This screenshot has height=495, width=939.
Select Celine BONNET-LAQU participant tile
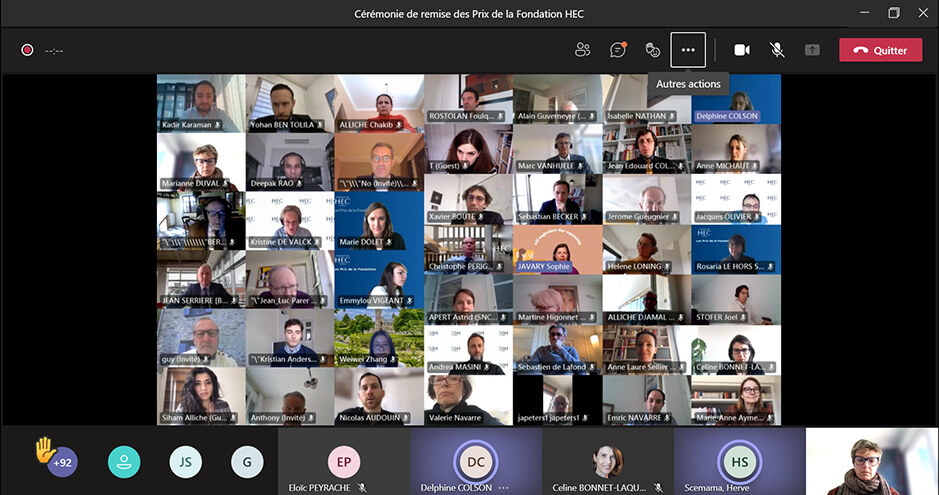coord(607,461)
